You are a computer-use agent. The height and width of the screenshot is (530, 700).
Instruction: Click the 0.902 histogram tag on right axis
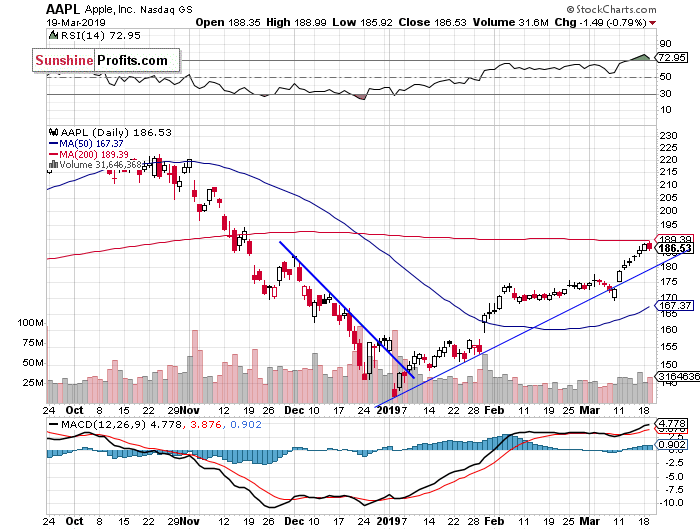tap(671, 444)
